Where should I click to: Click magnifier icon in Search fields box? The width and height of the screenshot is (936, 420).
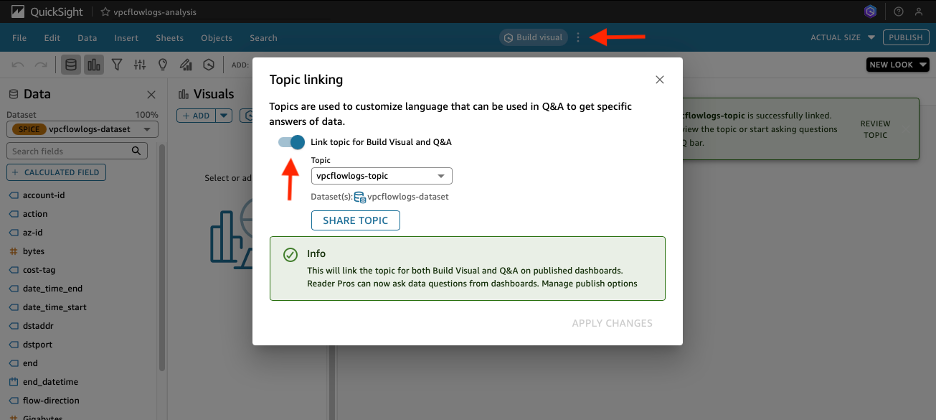coord(136,151)
